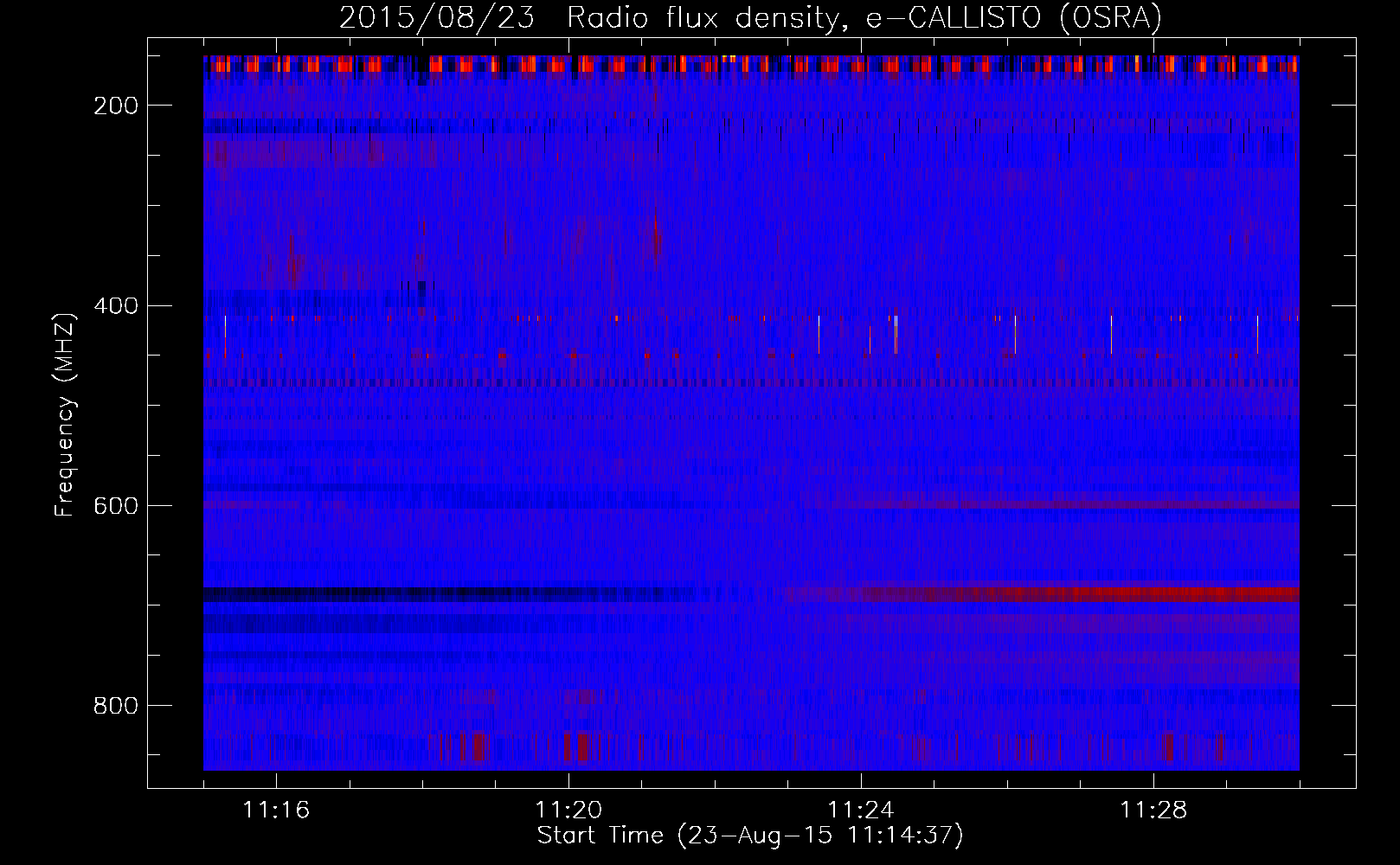
Task: Click the 800 frequency tick label
Action: (x=116, y=706)
